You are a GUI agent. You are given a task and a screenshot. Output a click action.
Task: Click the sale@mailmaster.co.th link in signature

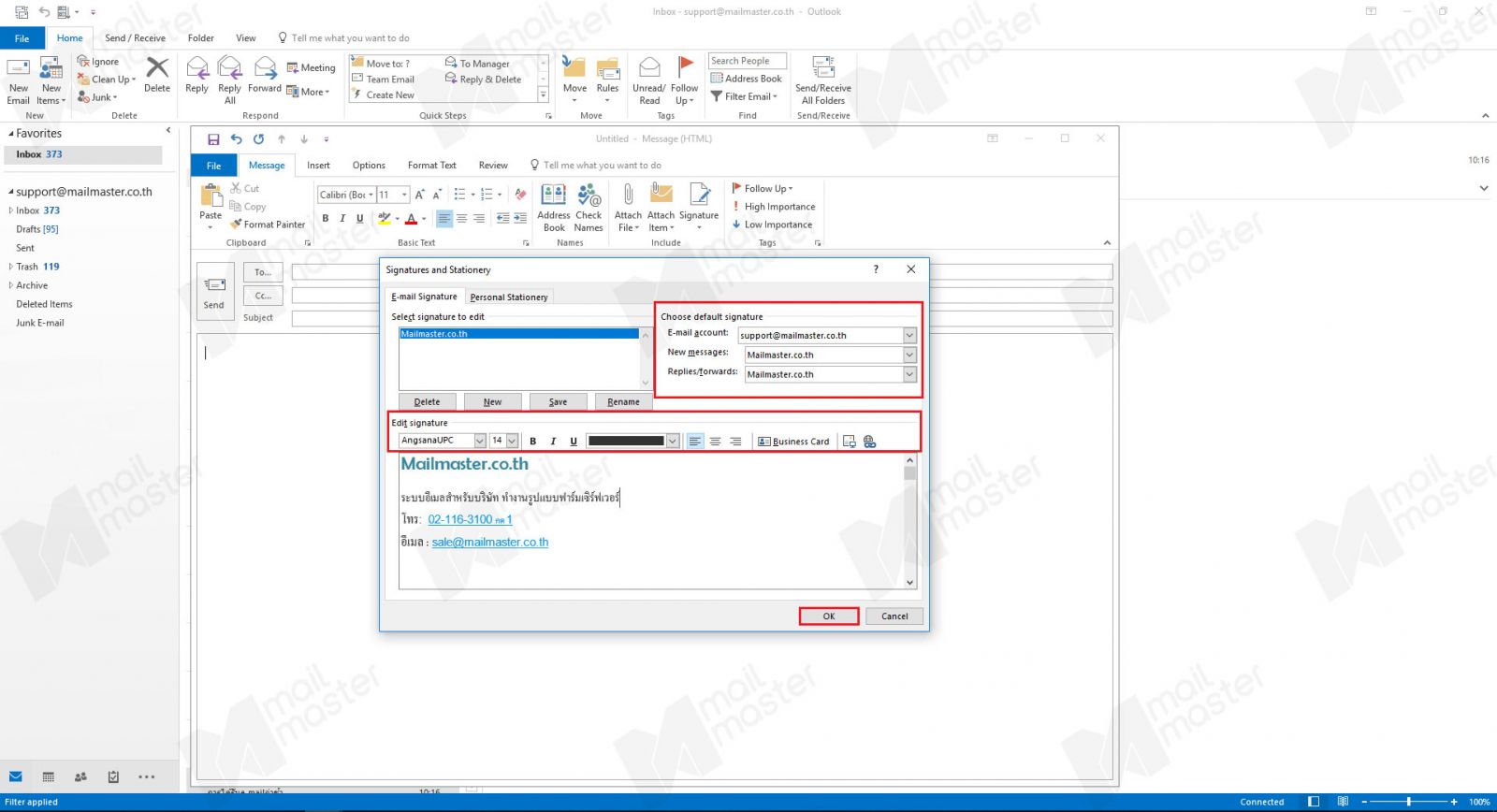[490, 542]
